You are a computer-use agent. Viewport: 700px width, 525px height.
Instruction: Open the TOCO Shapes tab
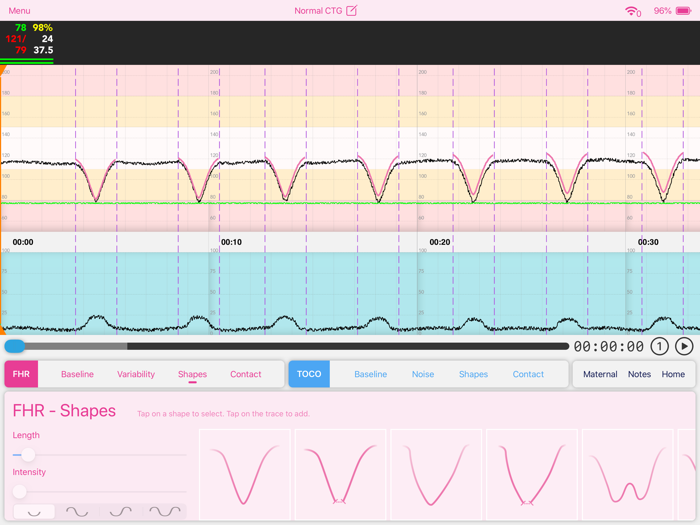pyautogui.click(x=473, y=374)
